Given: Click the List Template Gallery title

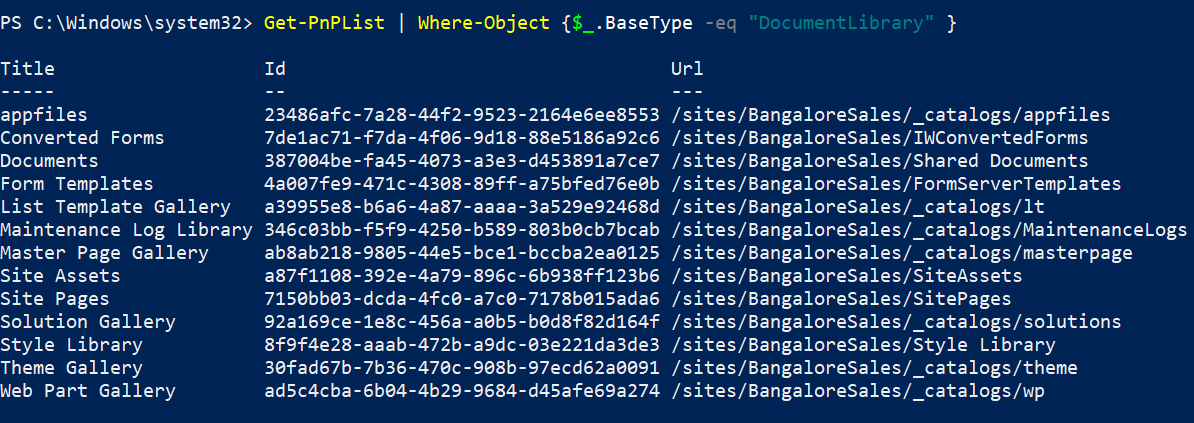Looking at the screenshot, I should (115, 207).
